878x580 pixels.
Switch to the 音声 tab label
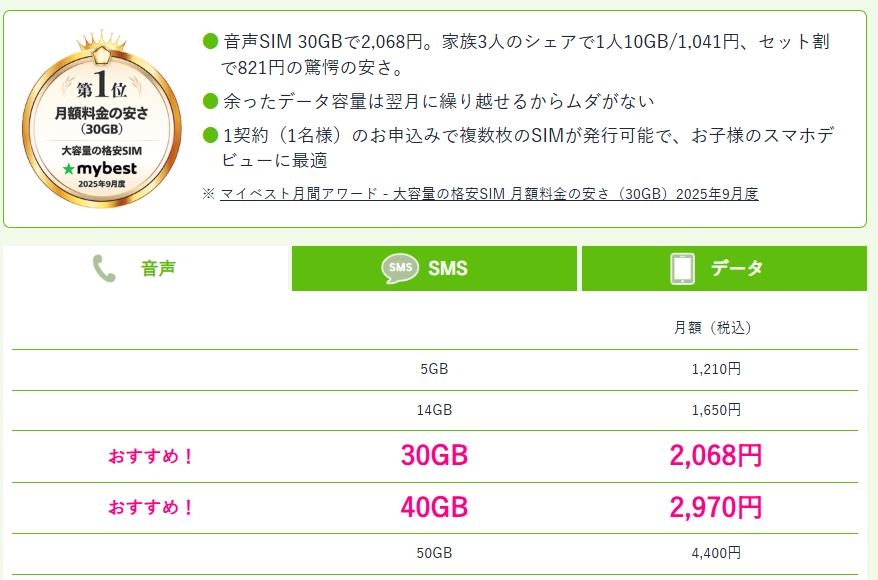coord(159,269)
